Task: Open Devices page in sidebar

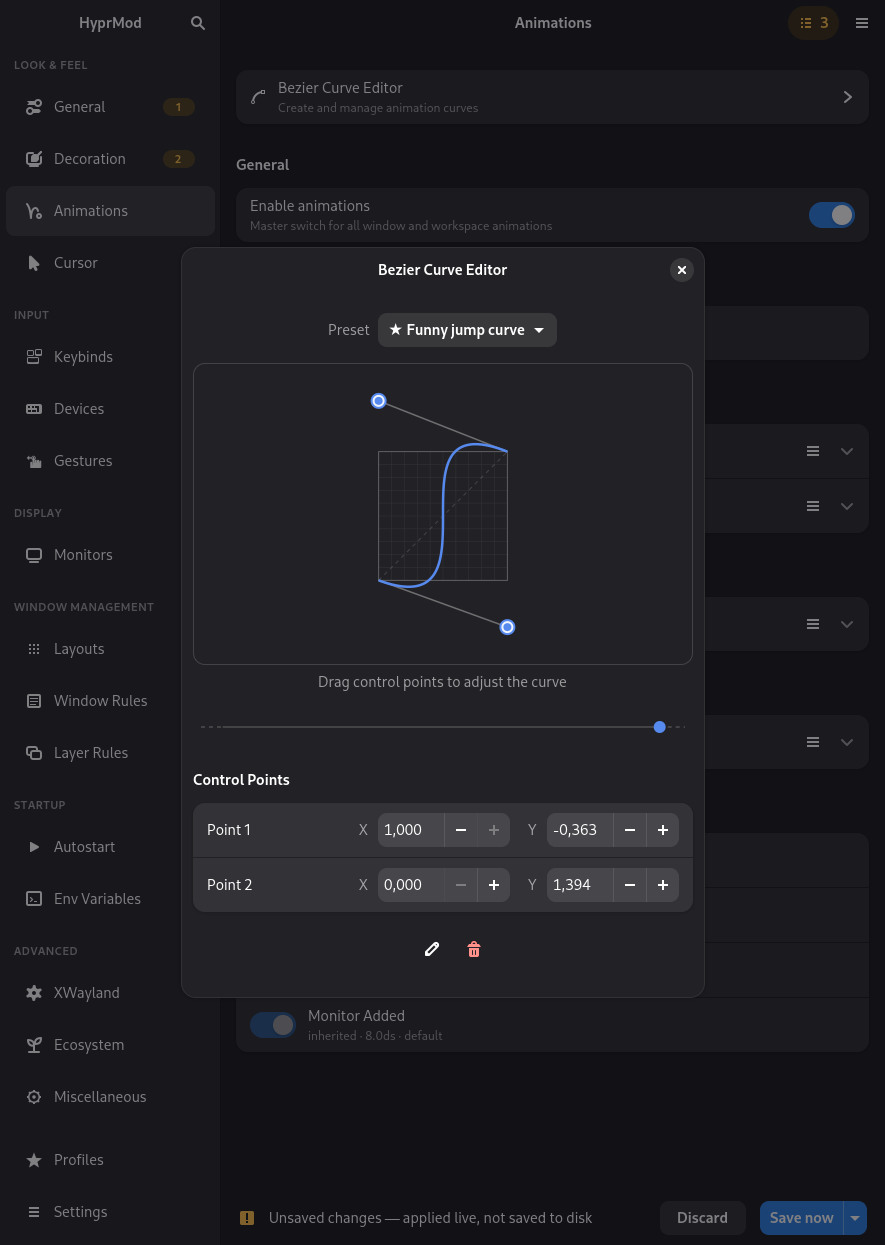Action: pos(110,409)
